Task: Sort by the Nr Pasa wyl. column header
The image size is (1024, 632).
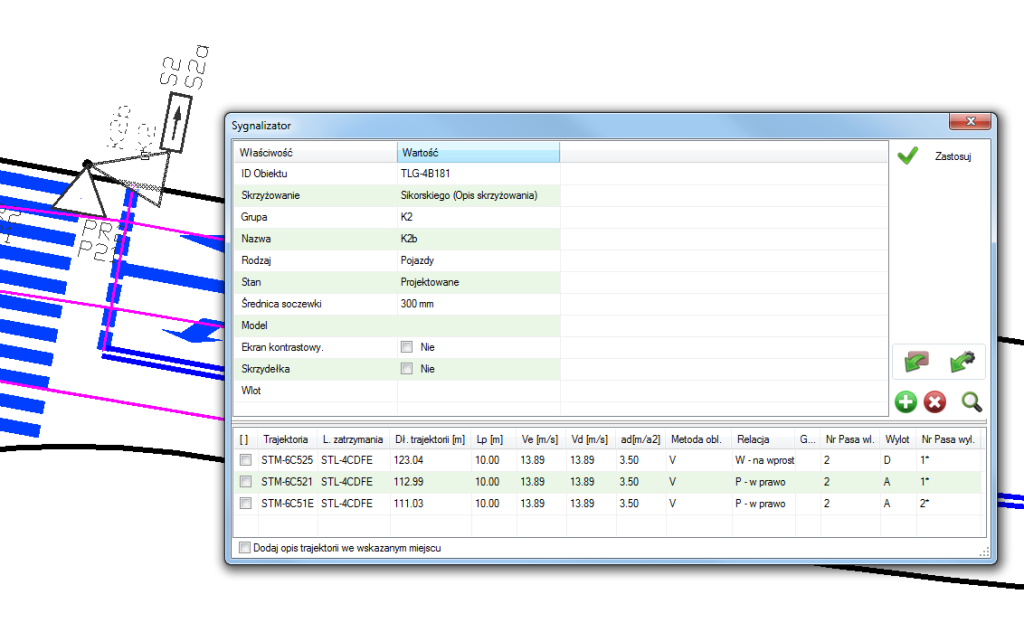Action: tap(949, 439)
